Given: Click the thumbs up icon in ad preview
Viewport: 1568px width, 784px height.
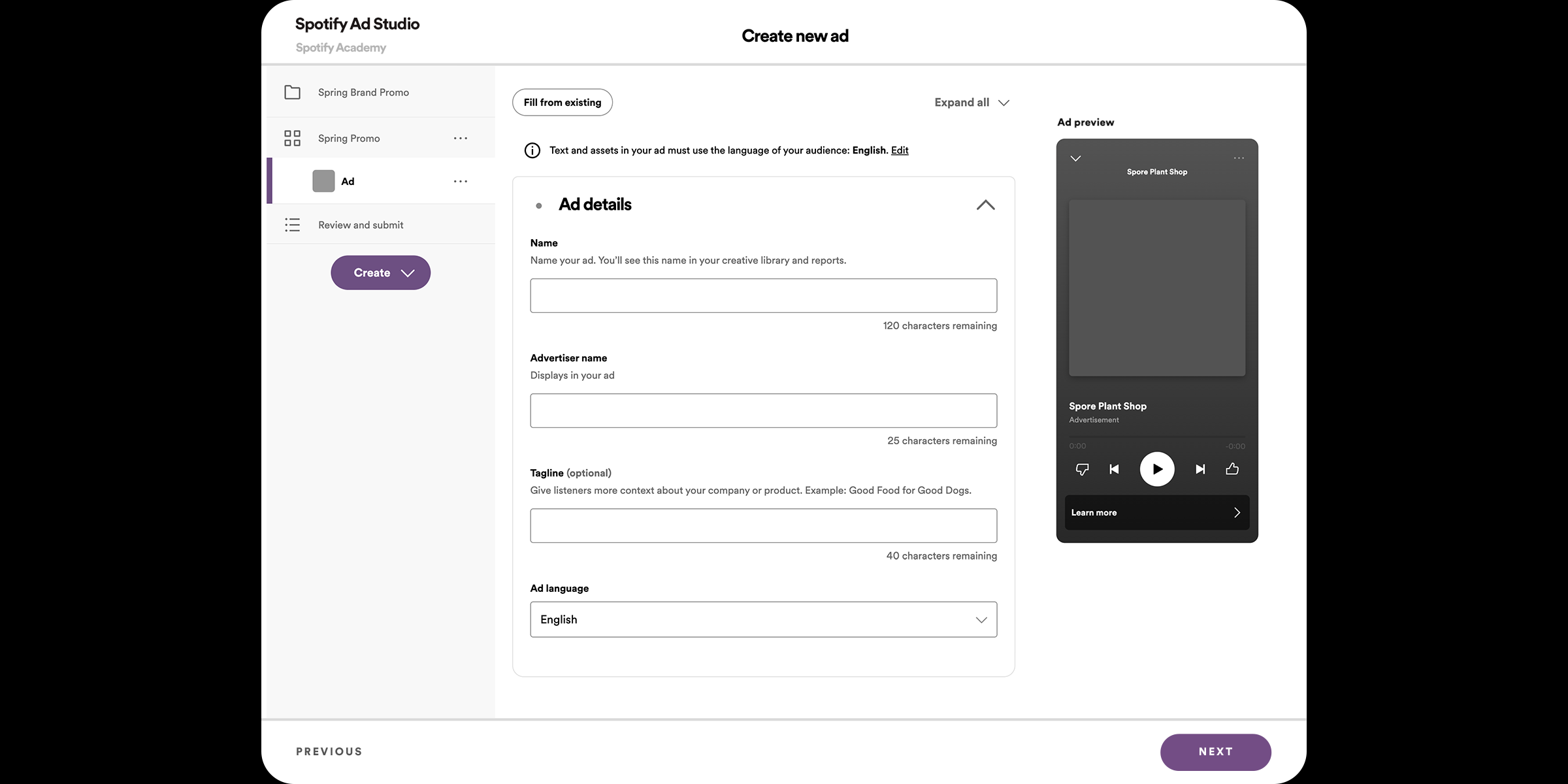Looking at the screenshot, I should click(x=1232, y=469).
